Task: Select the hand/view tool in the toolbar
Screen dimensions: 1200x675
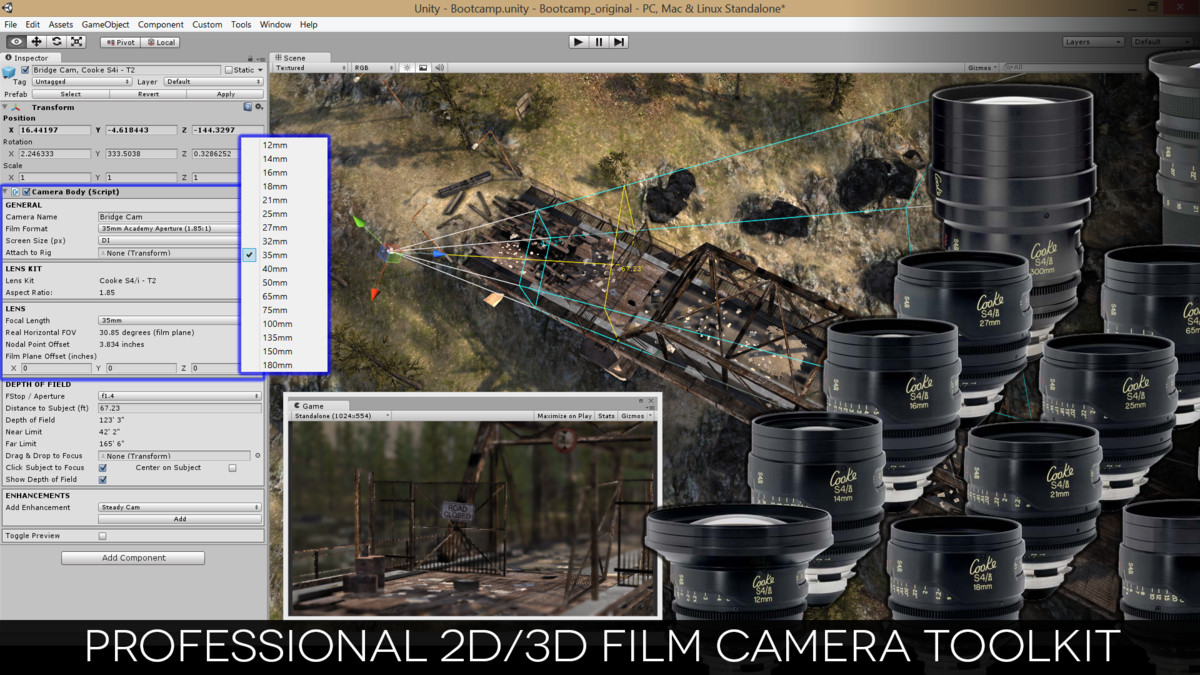Action: 16,42
